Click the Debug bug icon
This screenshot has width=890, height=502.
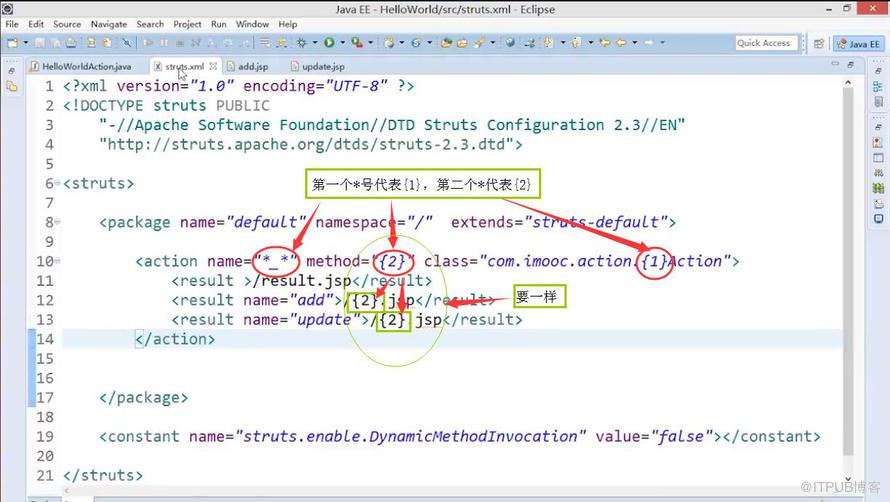[301, 43]
